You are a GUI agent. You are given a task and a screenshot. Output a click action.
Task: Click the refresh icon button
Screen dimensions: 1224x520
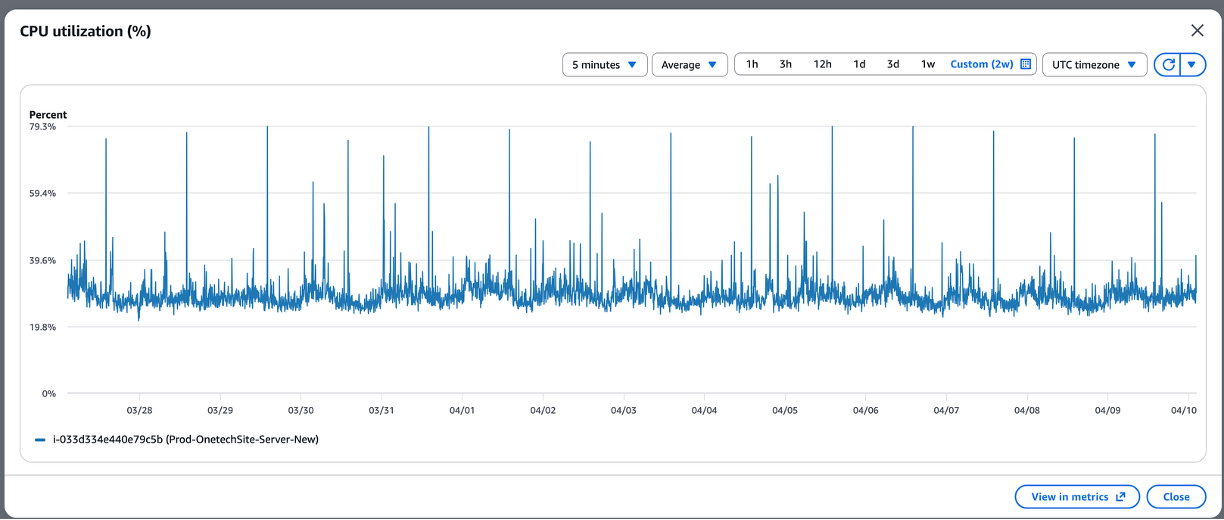(x=1167, y=65)
